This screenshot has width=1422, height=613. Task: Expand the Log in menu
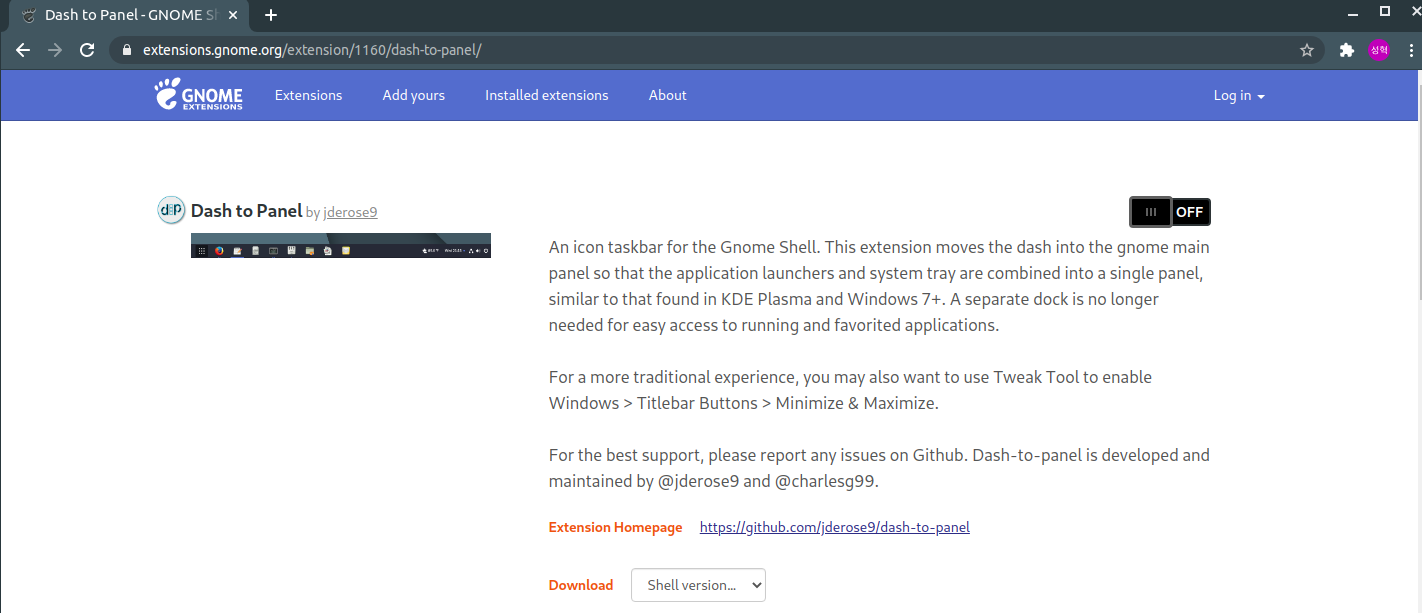point(1239,95)
